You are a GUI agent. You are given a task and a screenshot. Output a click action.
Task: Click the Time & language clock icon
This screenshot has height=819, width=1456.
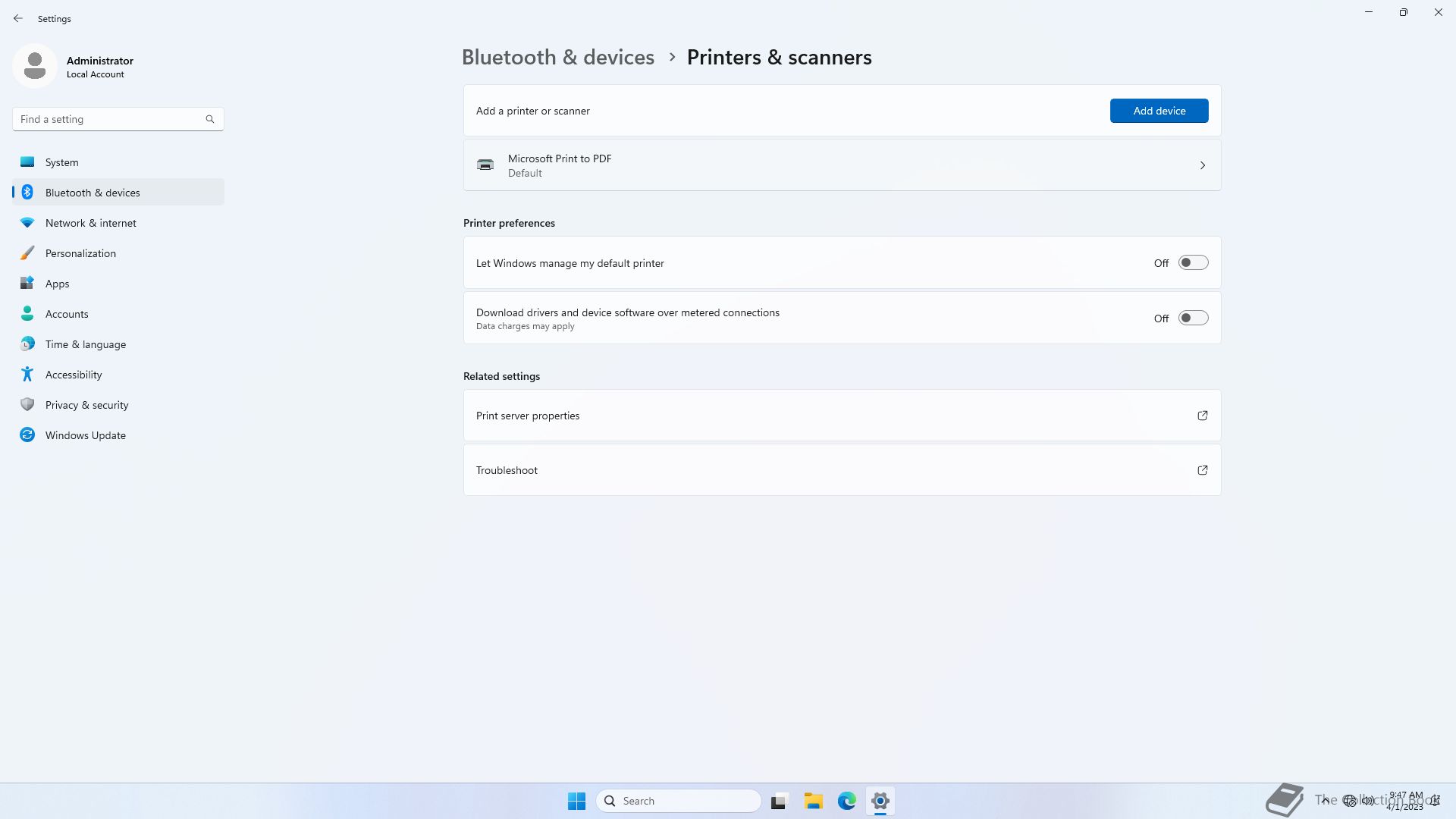(27, 344)
